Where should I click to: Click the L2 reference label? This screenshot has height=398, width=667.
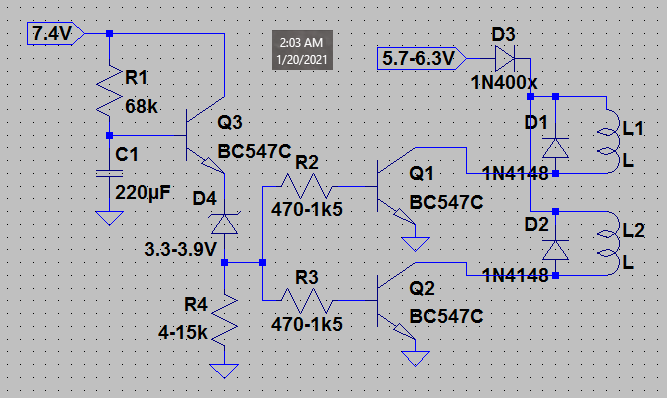coord(634,230)
